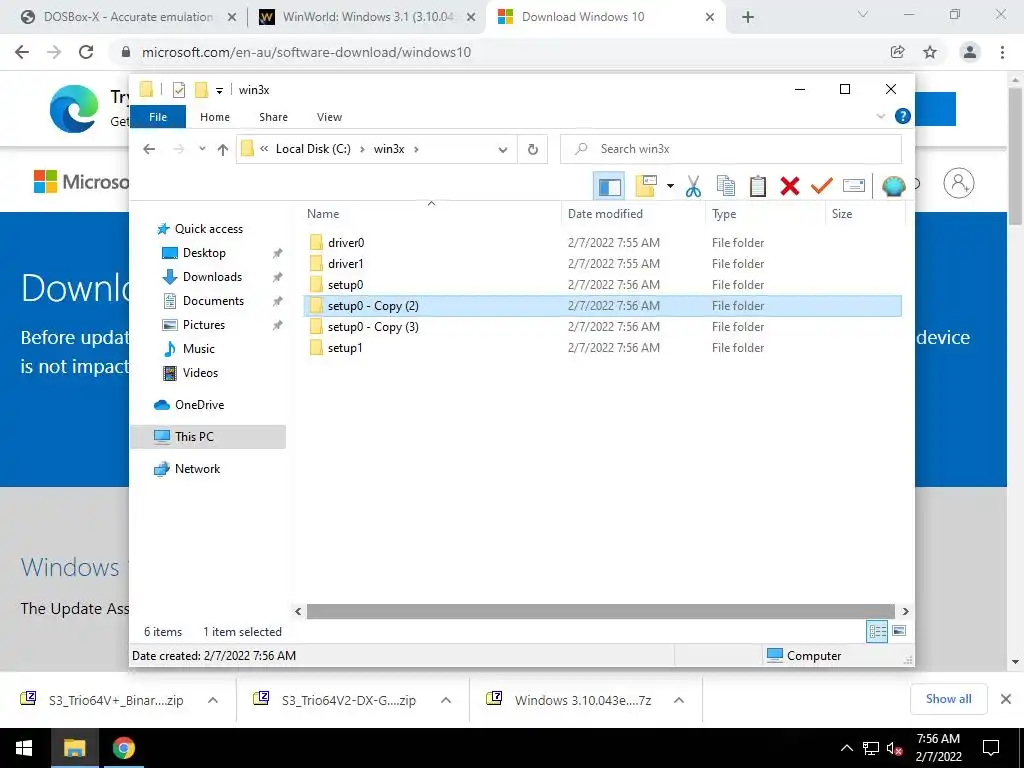Screen dimensions: 1024x768
Task: Click Show all downloads button
Action: point(948,699)
